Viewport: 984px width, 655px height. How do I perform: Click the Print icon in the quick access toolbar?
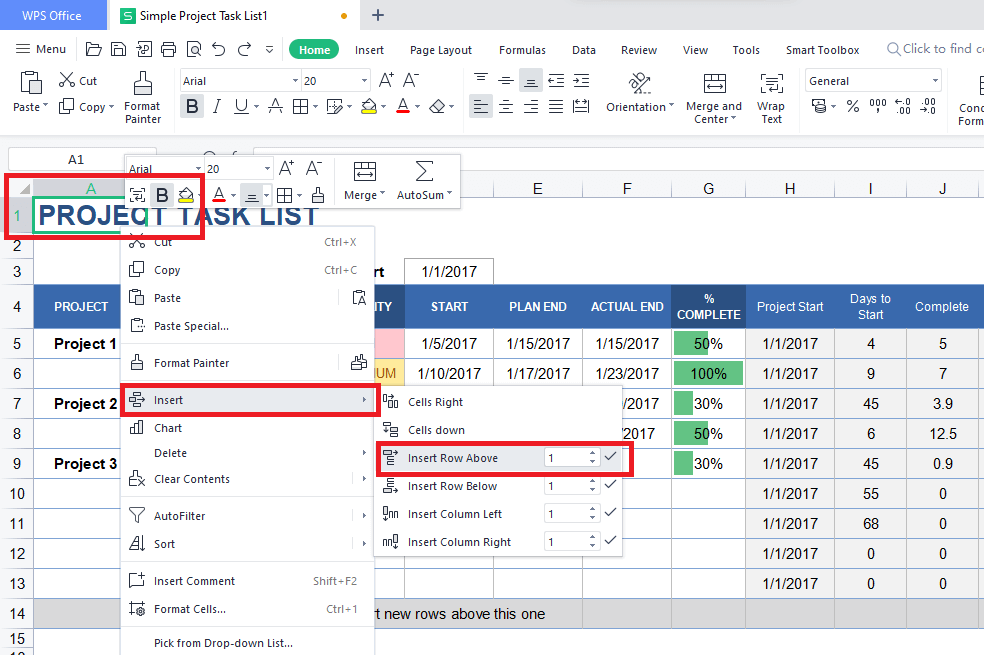click(x=168, y=49)
